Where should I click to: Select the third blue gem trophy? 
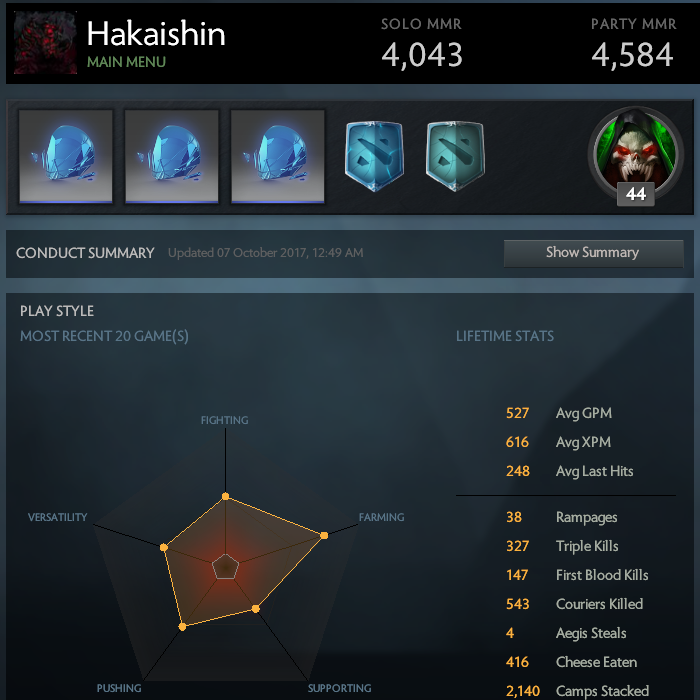[278, 157]
